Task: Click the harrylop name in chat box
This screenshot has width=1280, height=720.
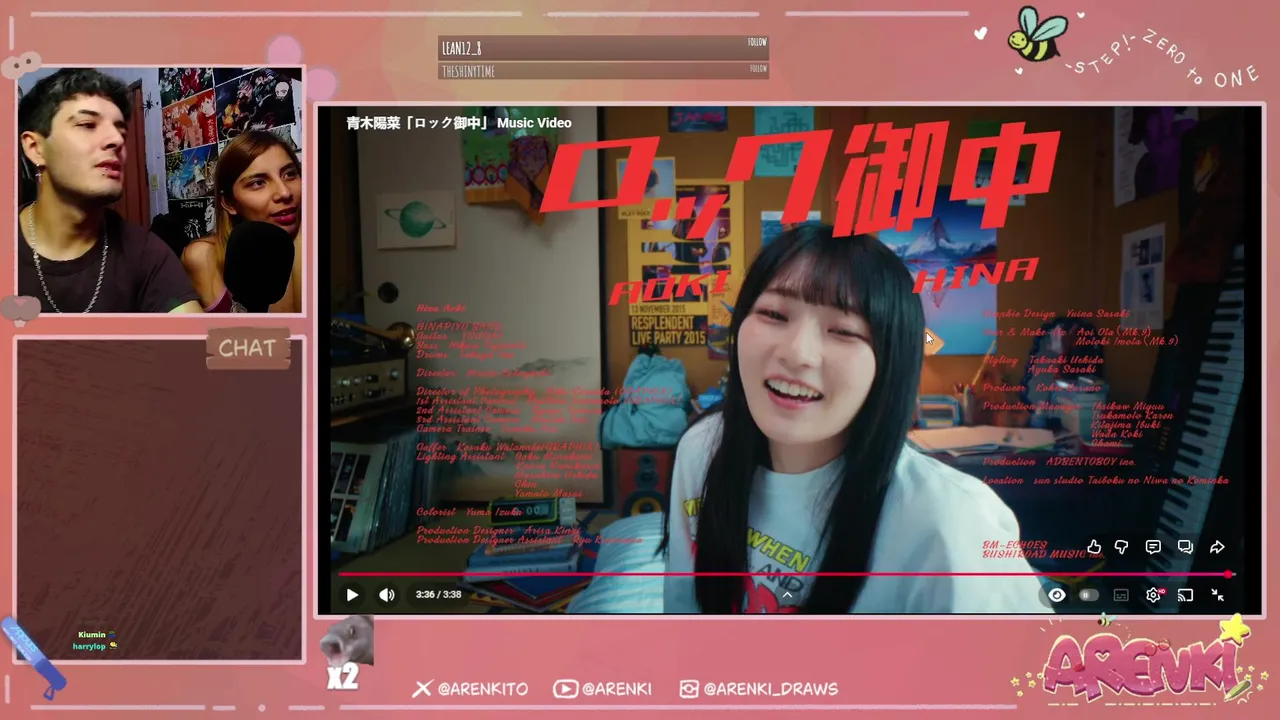Action: point(89,647)
